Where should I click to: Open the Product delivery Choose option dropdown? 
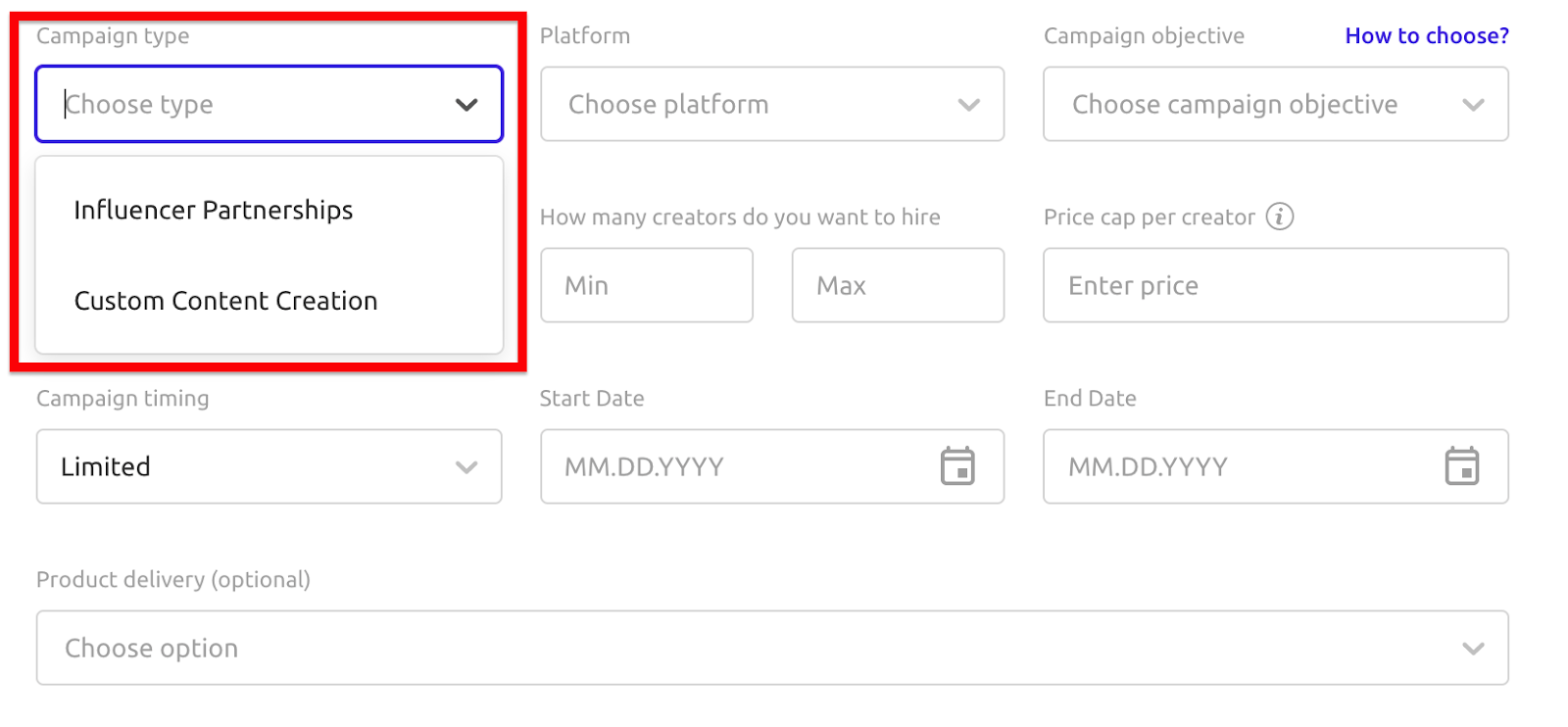pyautogui.click(x=772, y=648)
